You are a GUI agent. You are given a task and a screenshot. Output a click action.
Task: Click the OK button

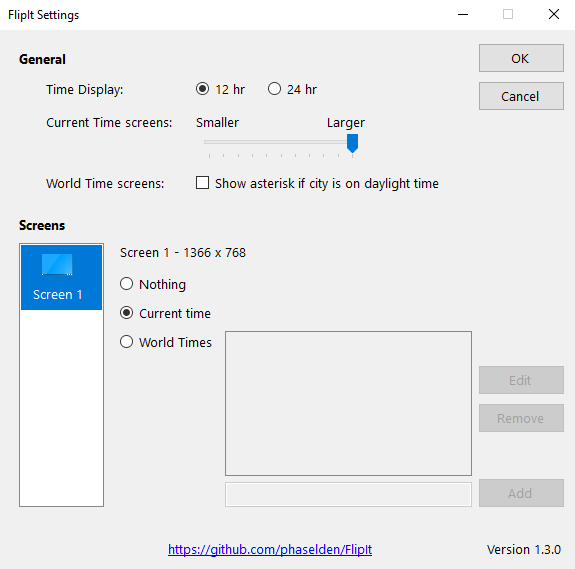tap(521, 58)
